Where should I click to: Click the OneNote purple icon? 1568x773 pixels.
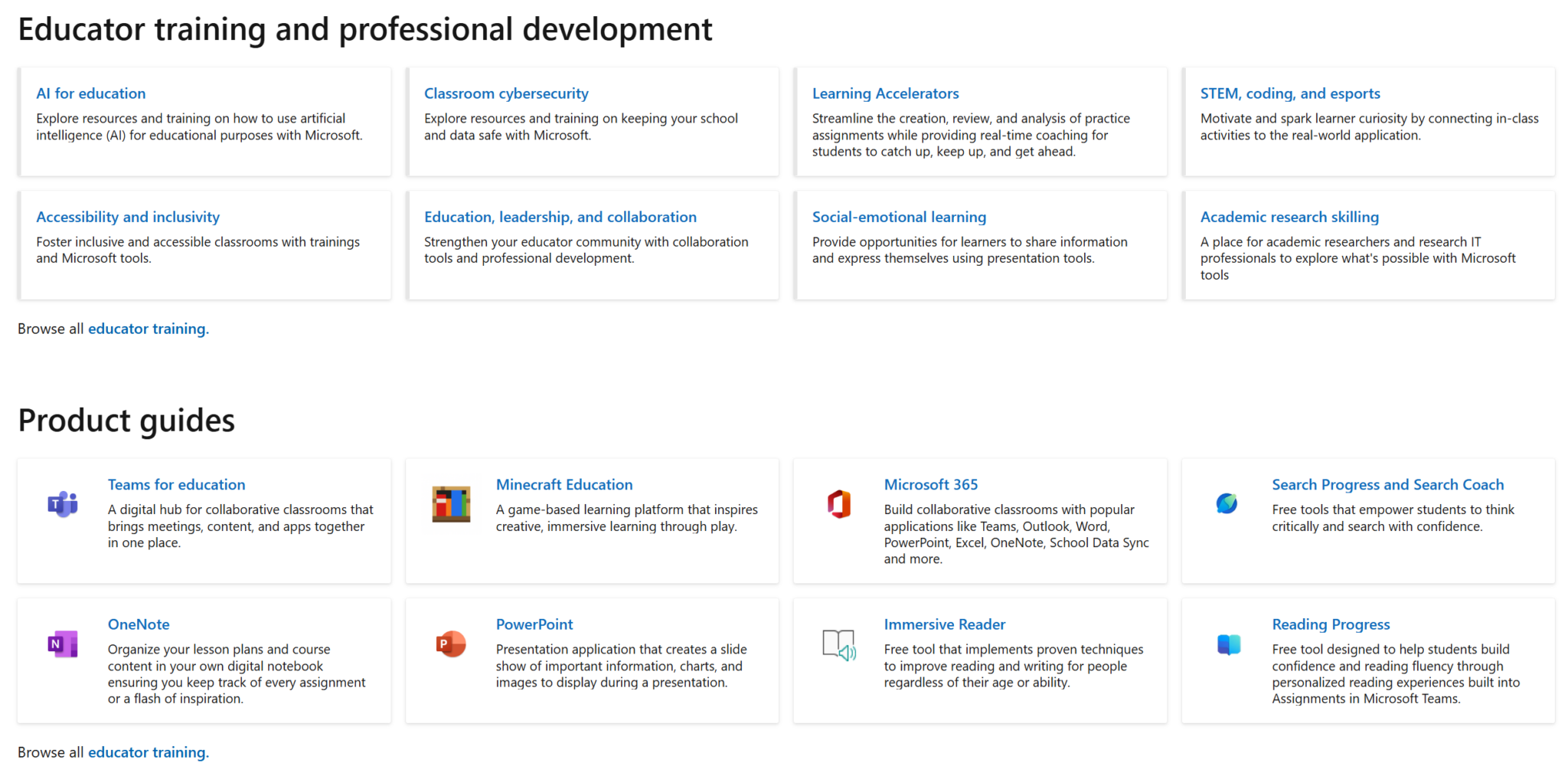click(63, 644)
